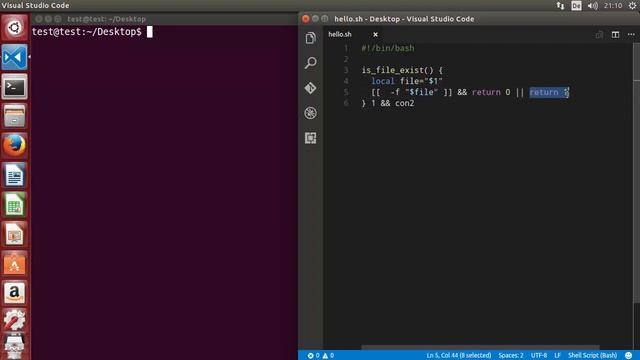The height and width of the screenshot is (360, 640).
Task: Click the Open Changes icon in editor toolbar
Action: [599, 35]
